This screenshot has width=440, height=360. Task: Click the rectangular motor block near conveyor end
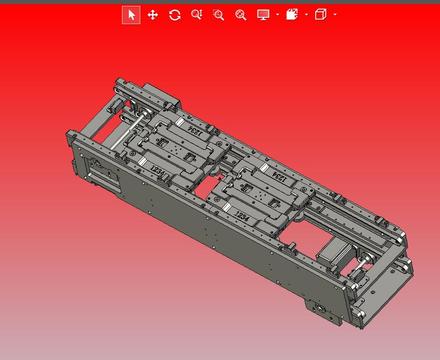(332, 254)
